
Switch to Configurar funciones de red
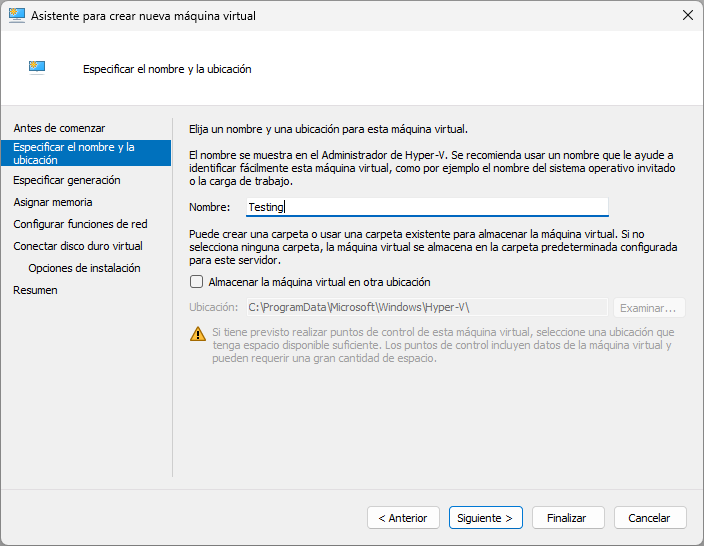(x=80, y=224)
